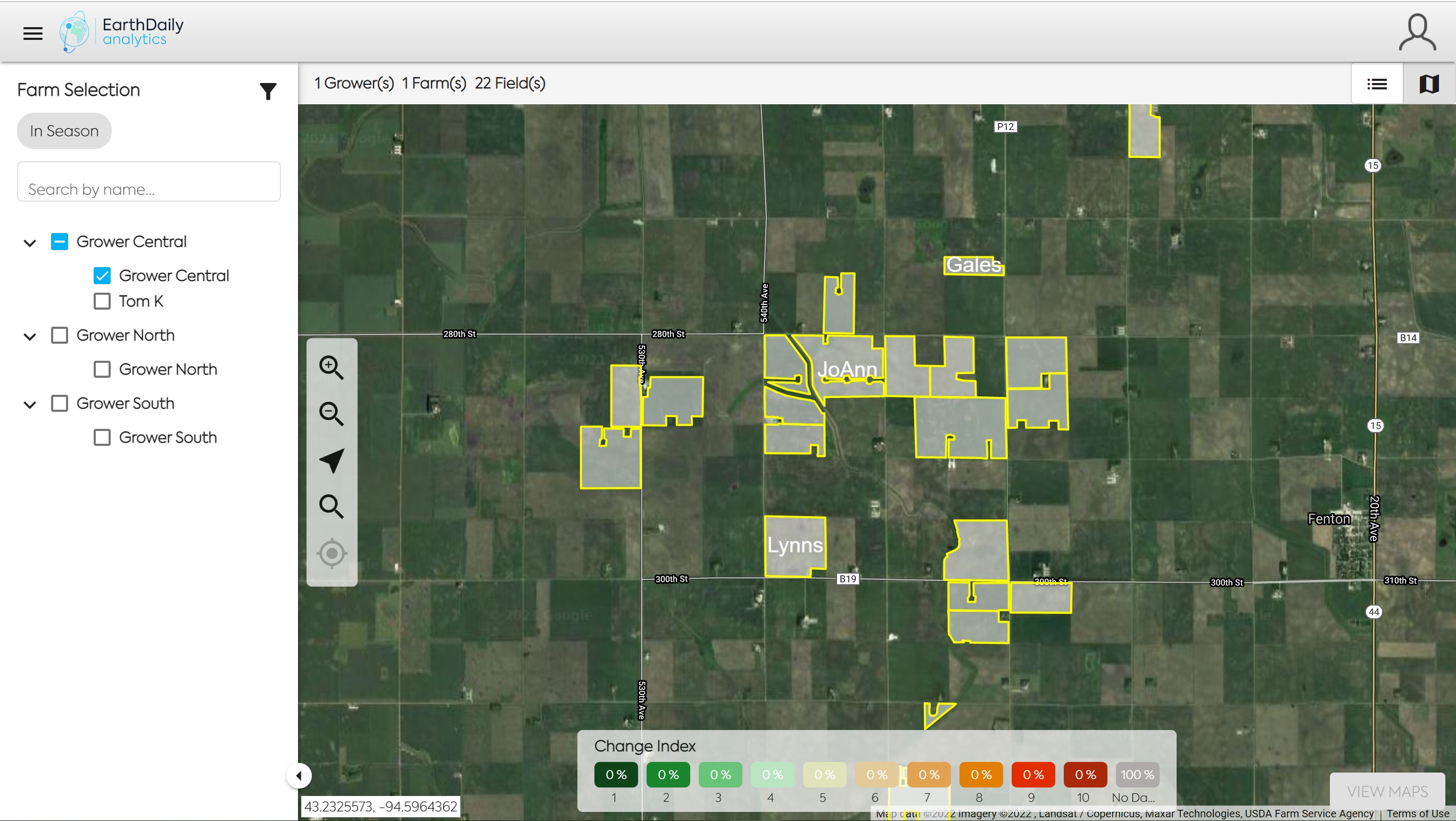Screen dimensions: 1456x821
Task: Open the user profile icon
Action: 1417,34
